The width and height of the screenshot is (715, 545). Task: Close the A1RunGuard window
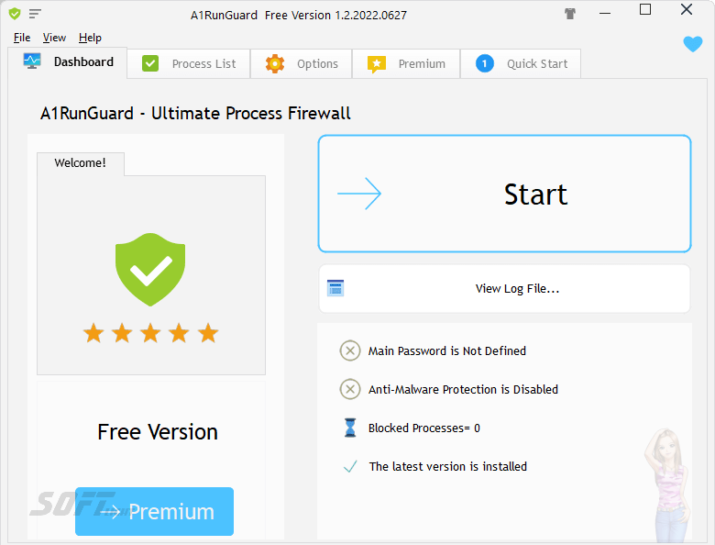(x=686, y=10)
